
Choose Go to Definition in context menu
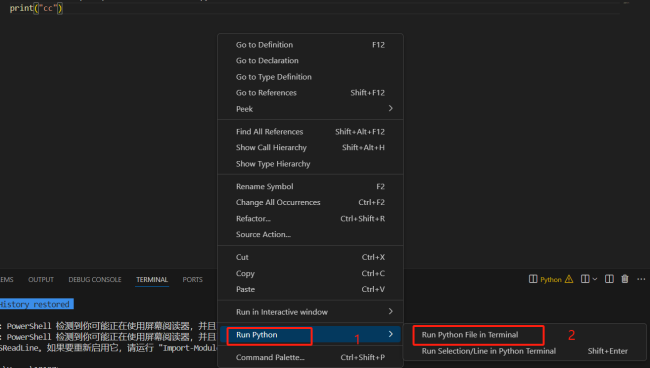tap(310, 45)
